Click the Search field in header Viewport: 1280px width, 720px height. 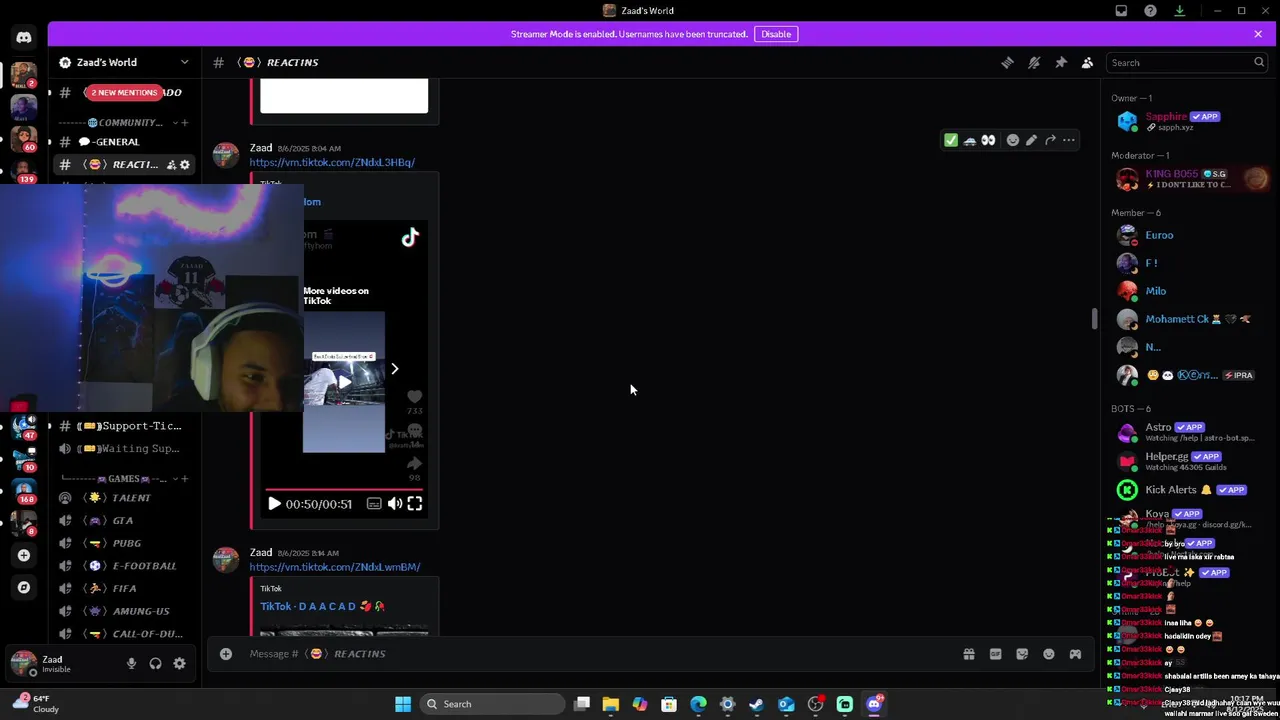click(1187, 62)
